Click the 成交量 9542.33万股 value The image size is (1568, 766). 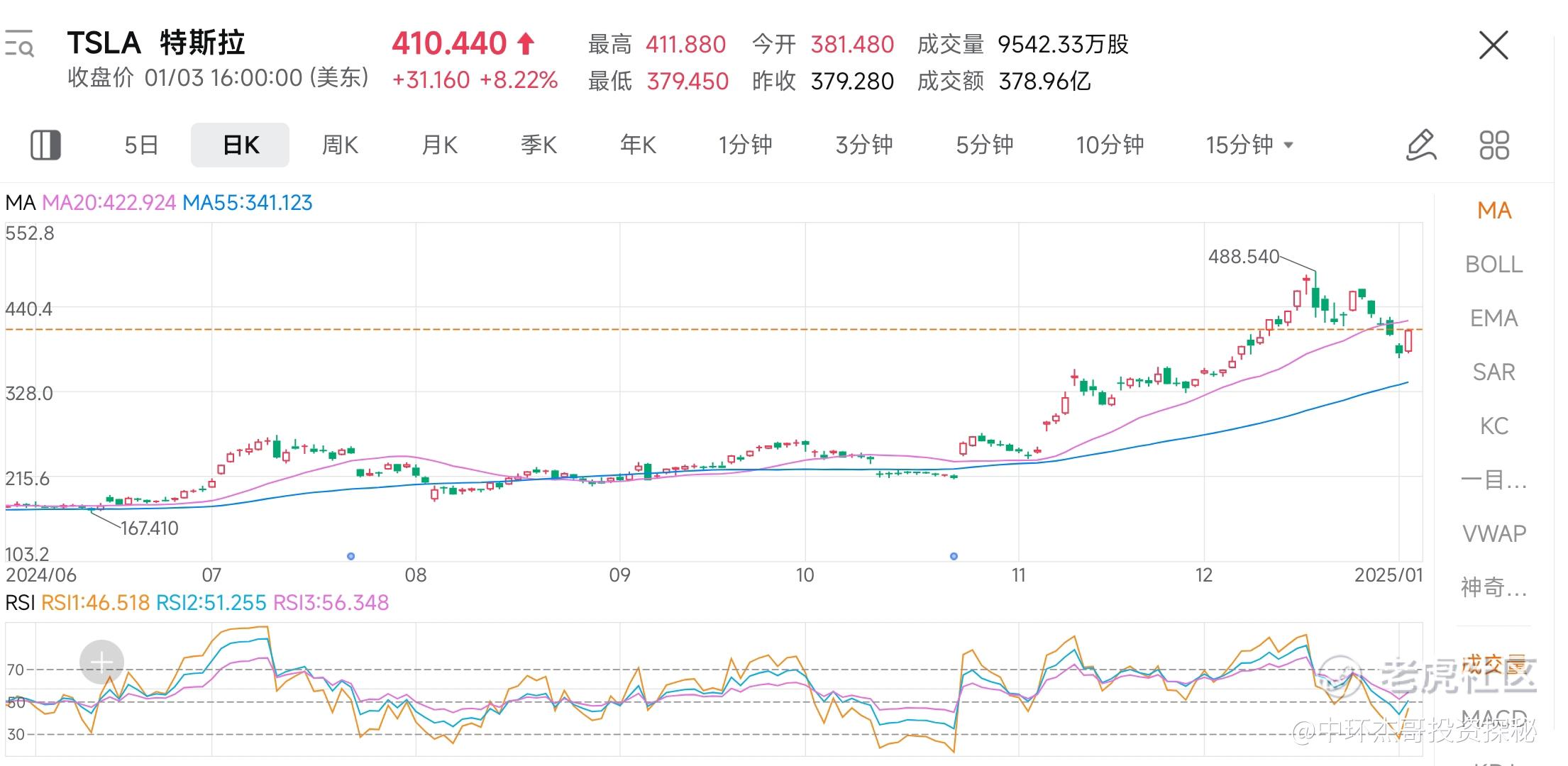[x=1063, y=45]
